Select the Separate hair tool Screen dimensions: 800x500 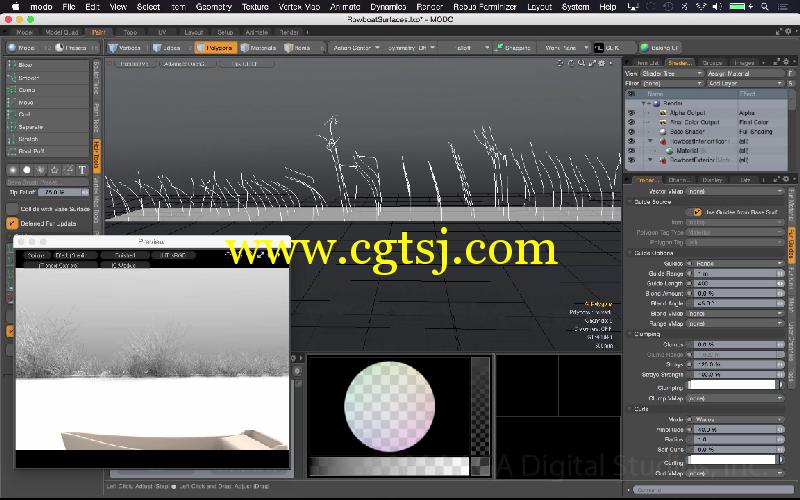[x=47, y=127]
